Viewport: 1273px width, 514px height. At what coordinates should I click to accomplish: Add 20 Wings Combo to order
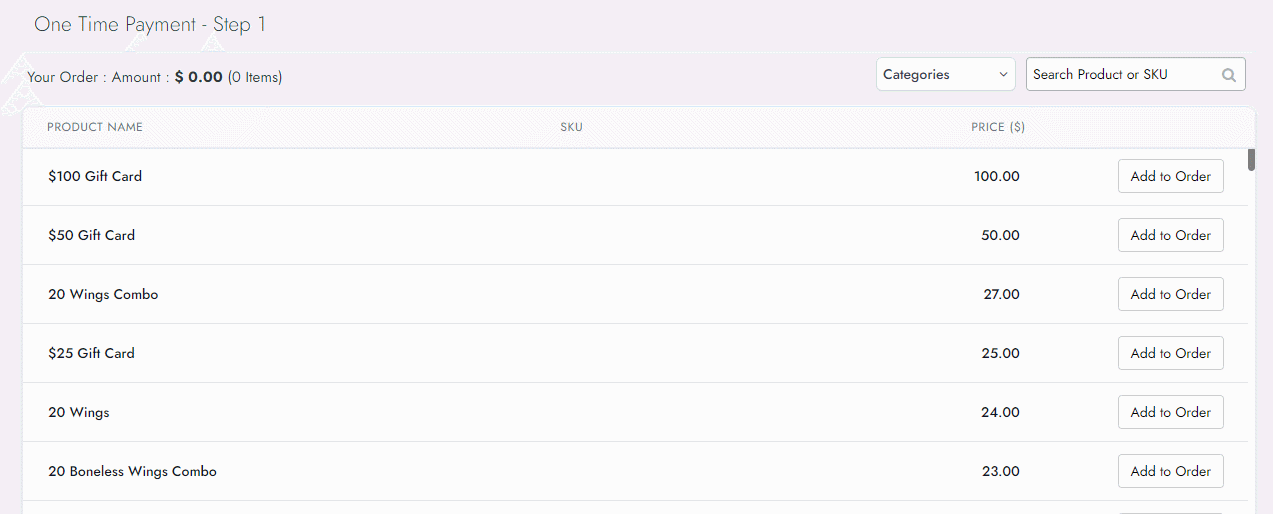click(x=1170, y=295)
